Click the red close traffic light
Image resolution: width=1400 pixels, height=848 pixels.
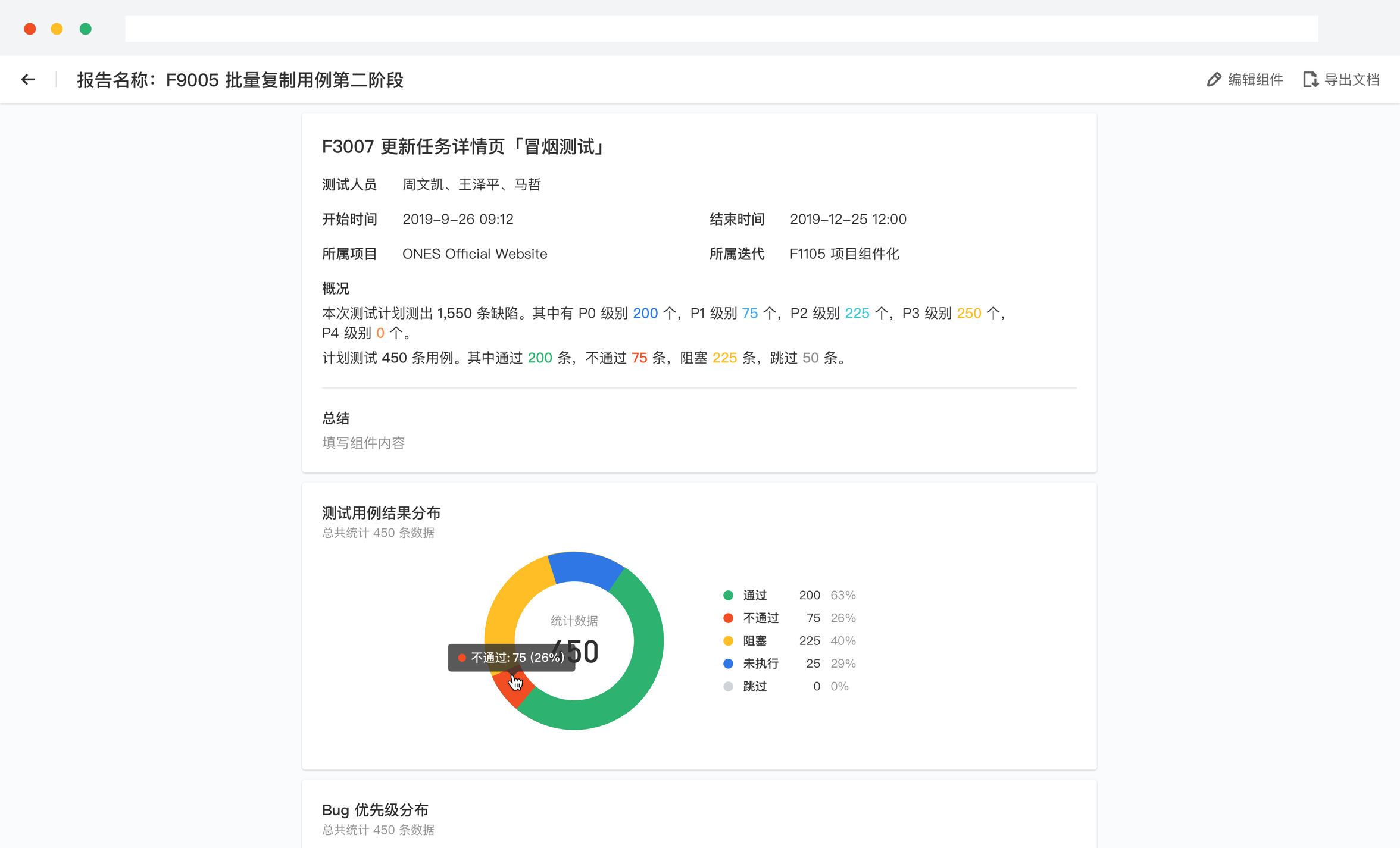coord(30,28)
